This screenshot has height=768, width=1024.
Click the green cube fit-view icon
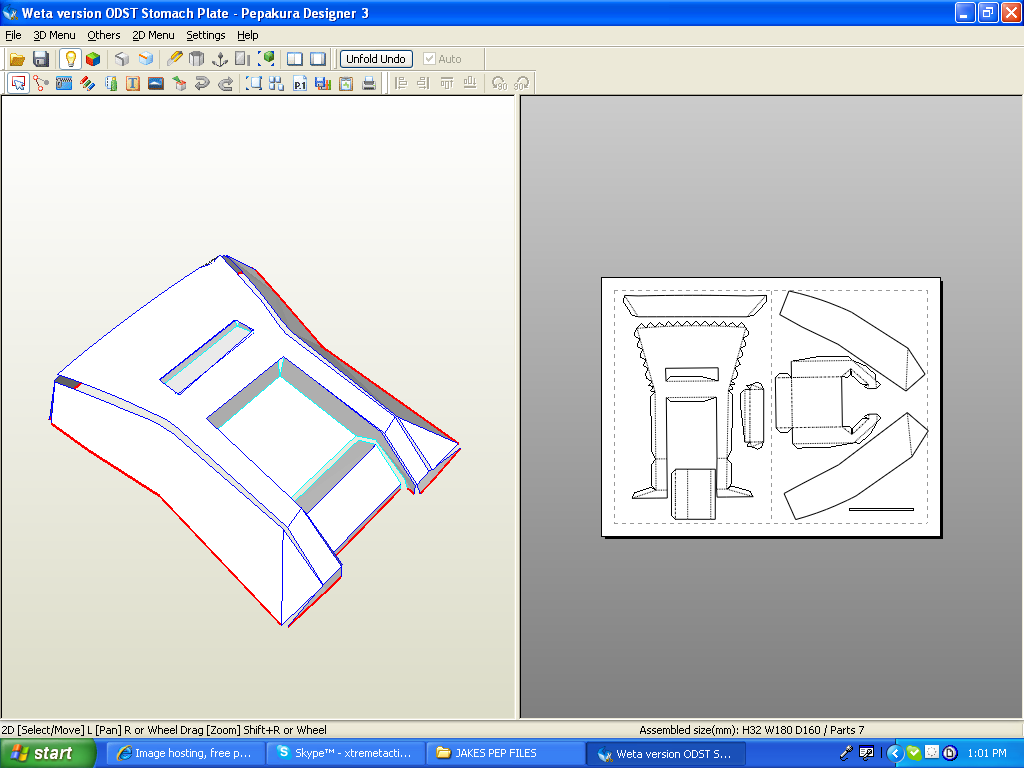pyautogui.click(x=266, y=59)
